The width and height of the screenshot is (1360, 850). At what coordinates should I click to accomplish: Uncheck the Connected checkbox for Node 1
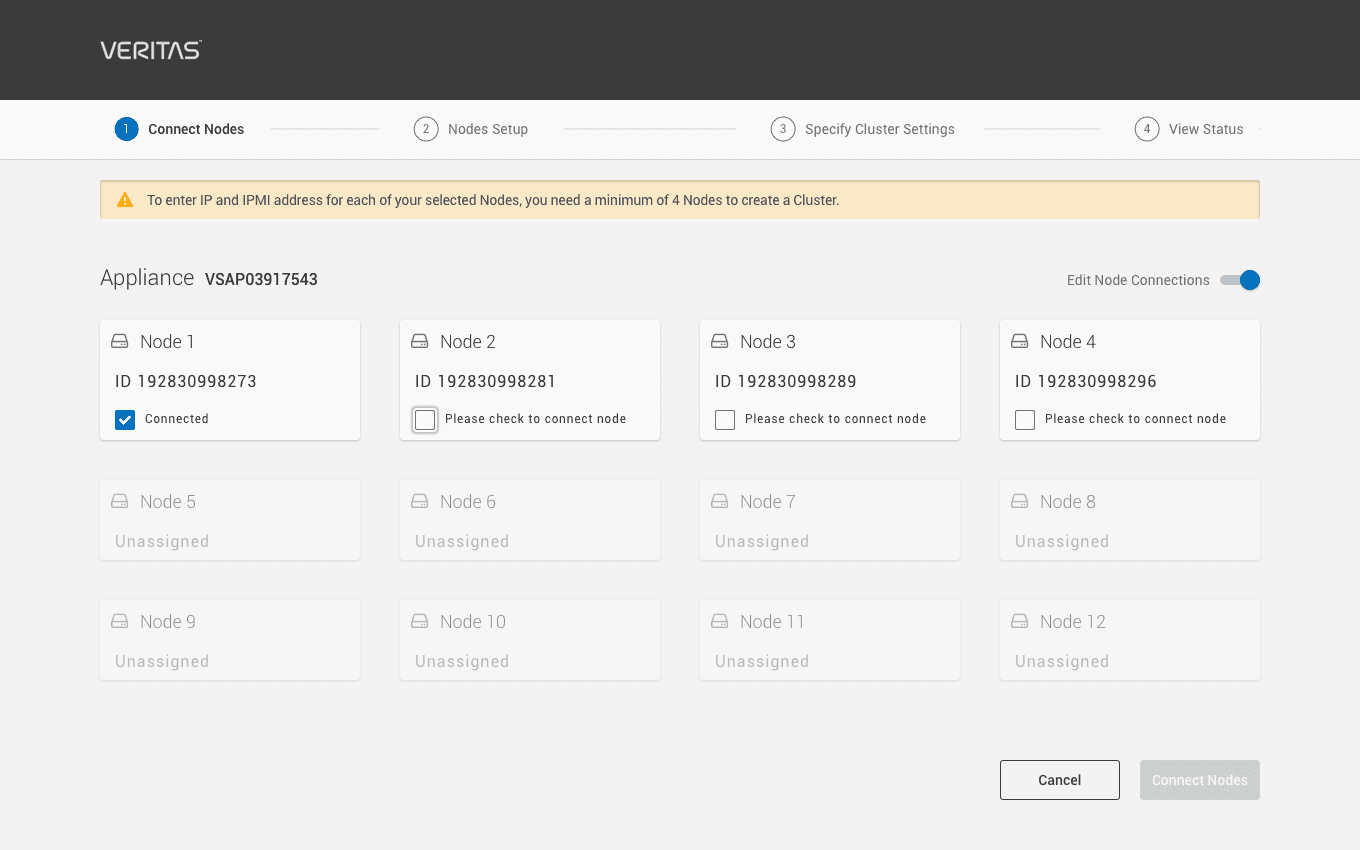point(125,419)
